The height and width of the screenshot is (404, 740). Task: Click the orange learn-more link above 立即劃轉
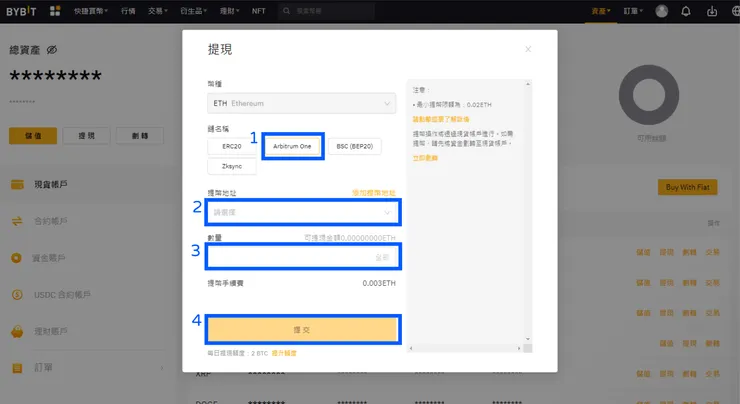pyautogui.click(x=441, y=119)
